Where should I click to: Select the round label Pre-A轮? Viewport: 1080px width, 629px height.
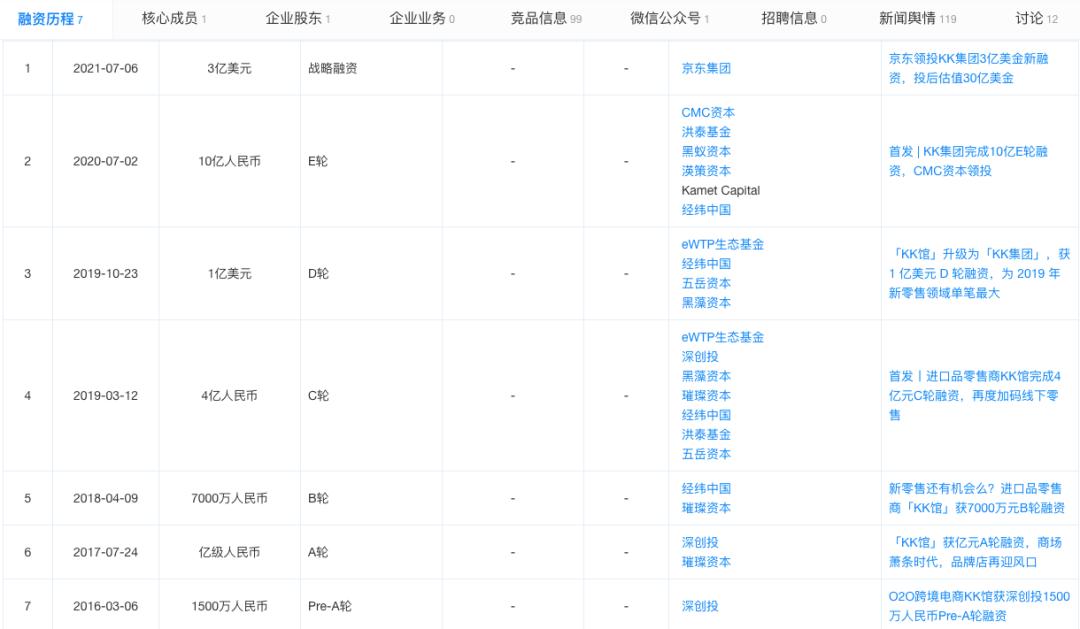tap(329, 606)
